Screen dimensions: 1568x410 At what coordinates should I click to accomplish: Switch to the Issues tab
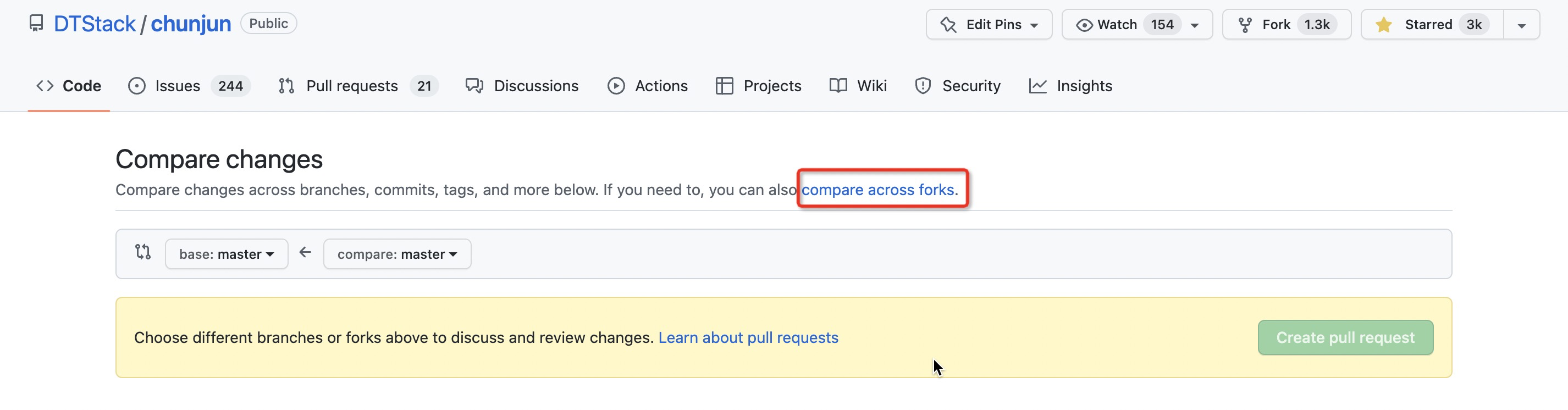pos(177,86)
